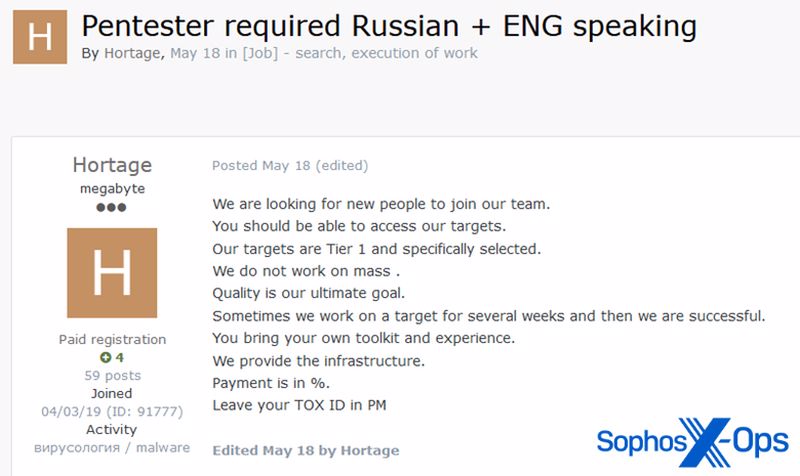Screen dimensions: 800x476
Task: Click the "вирусология / malware" activity text
Action: [x=112, y=447]
